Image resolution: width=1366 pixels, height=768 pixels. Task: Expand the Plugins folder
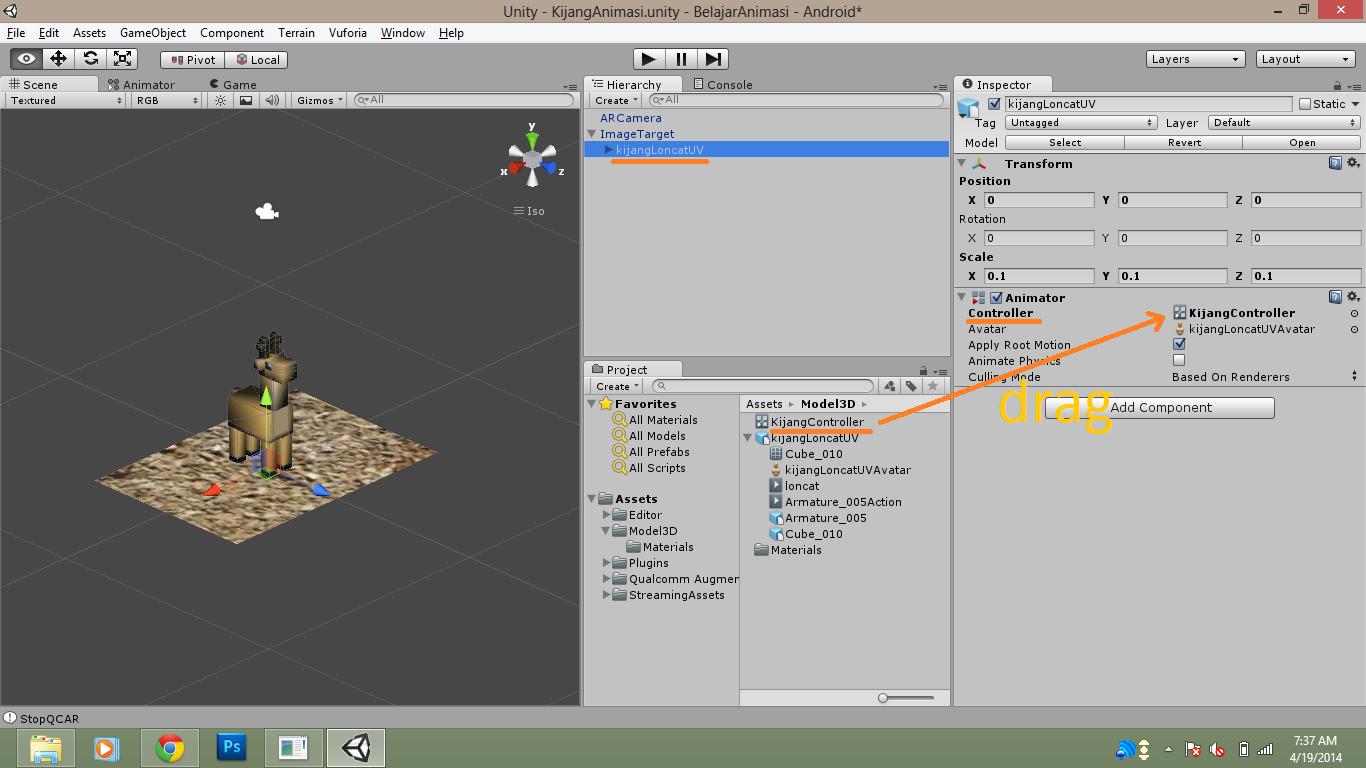(607, 563)
